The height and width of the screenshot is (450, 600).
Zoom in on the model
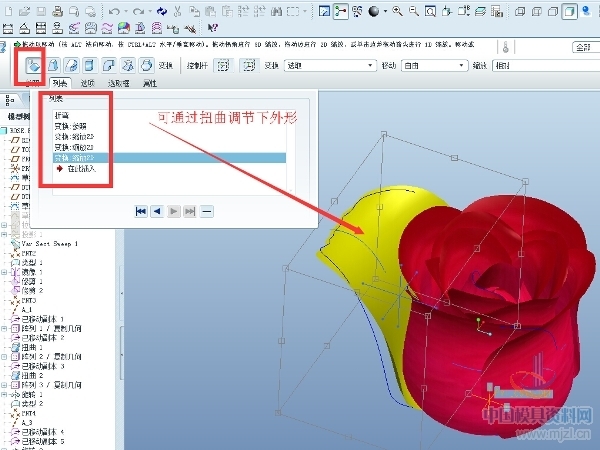pos(398,11)
